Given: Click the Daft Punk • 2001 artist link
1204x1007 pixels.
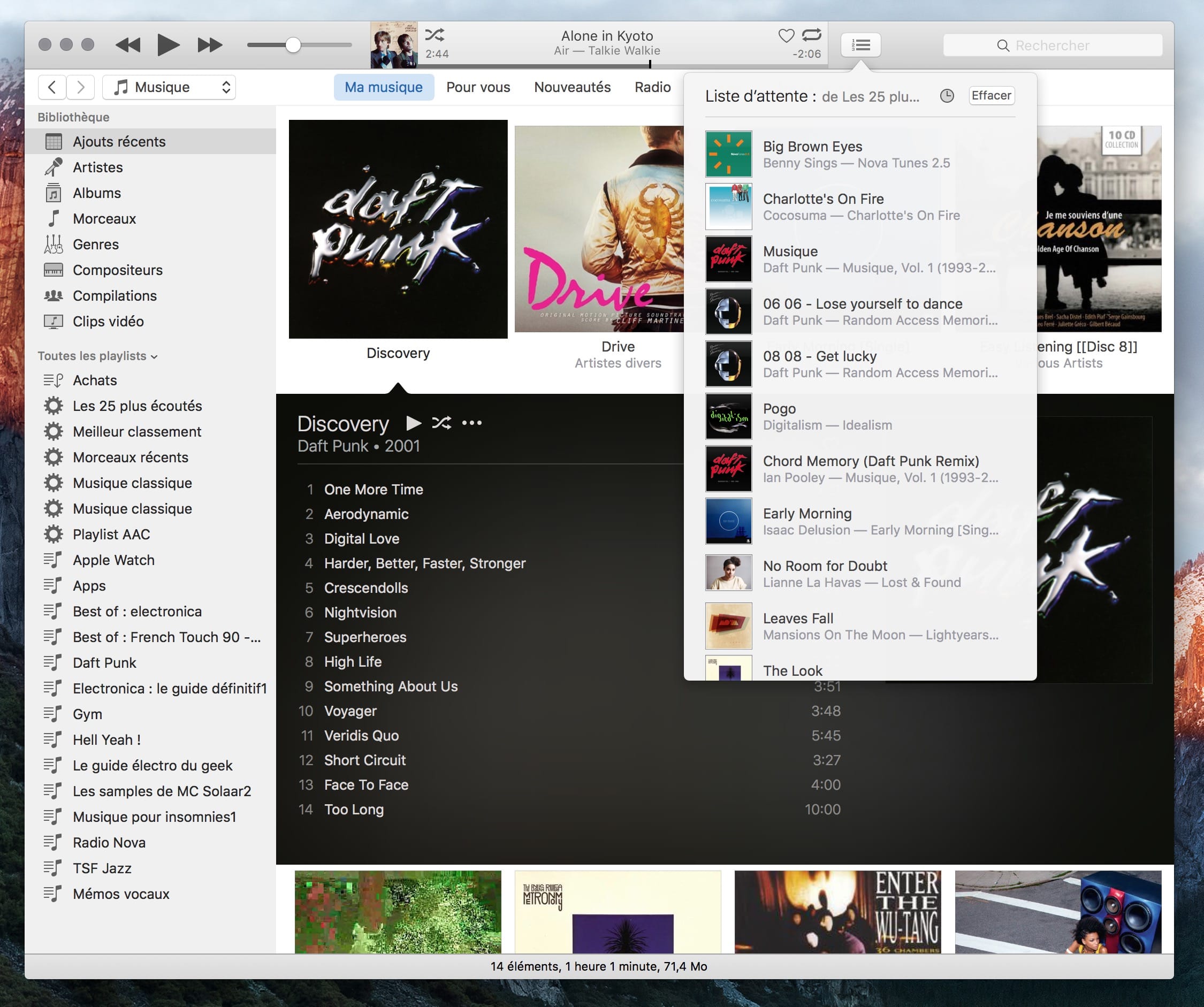Looking at the screenshot, I should point(359,446).
